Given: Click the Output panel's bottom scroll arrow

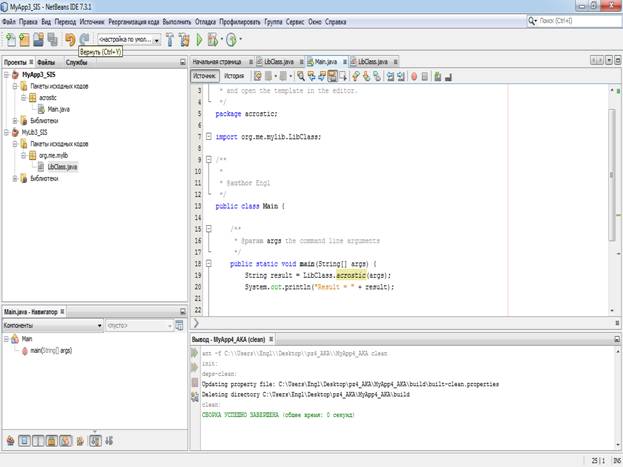Looking at the screenshot, I should click(x=617, y=444).
